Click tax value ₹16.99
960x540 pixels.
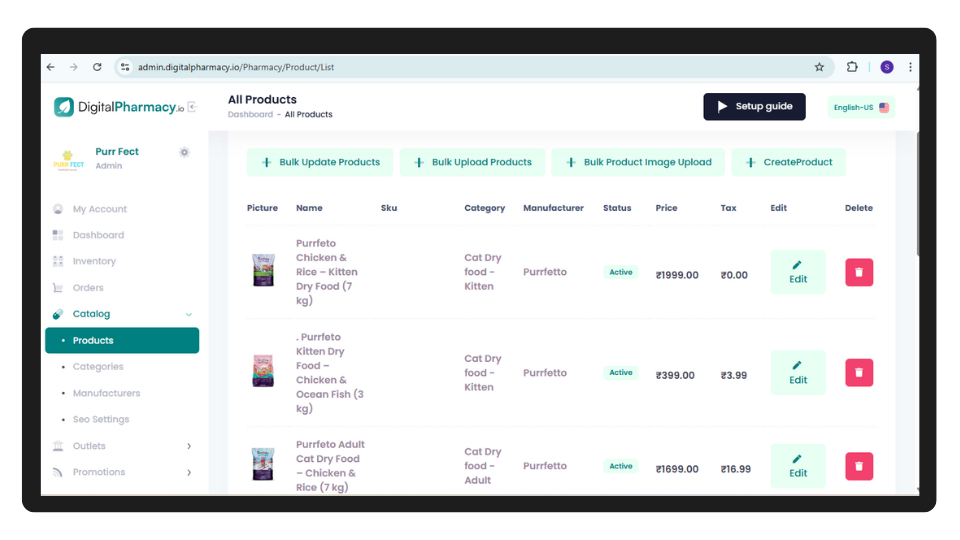tap(735, 470)
